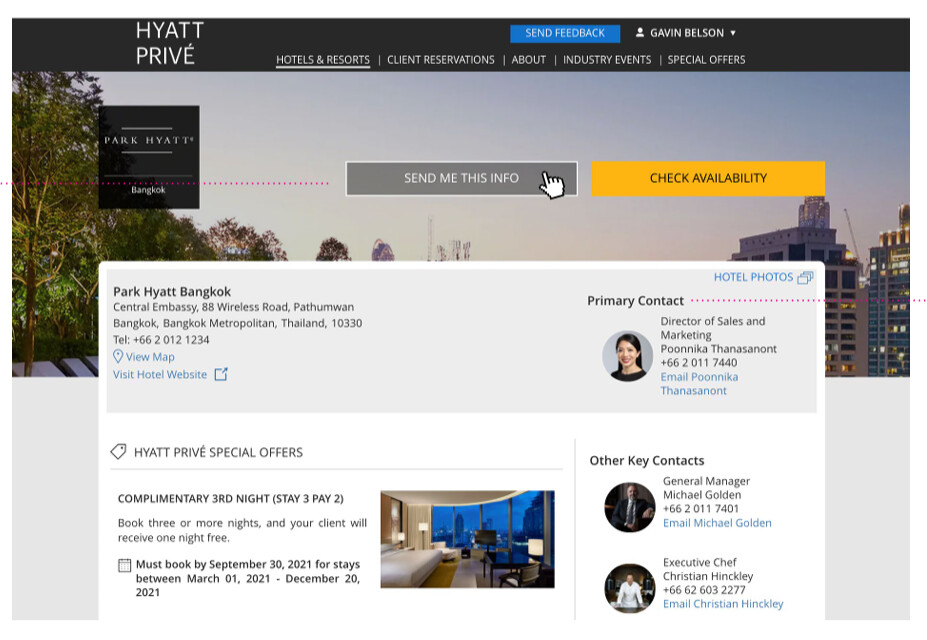927x640 pixels.
Task: Go to Client Reservations
Action: coord(440,60)
